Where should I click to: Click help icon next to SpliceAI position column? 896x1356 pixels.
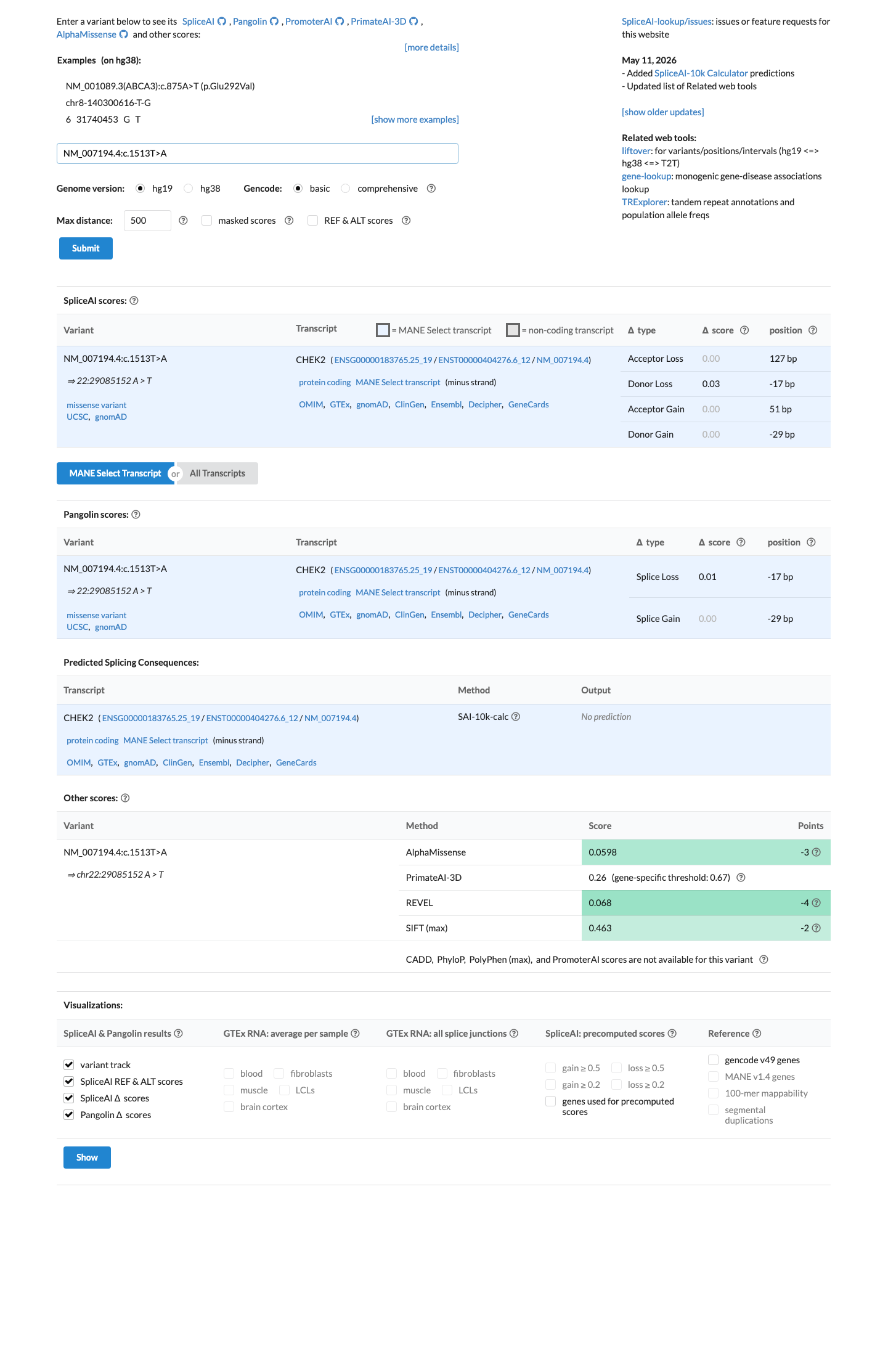(x=813, y=330)
